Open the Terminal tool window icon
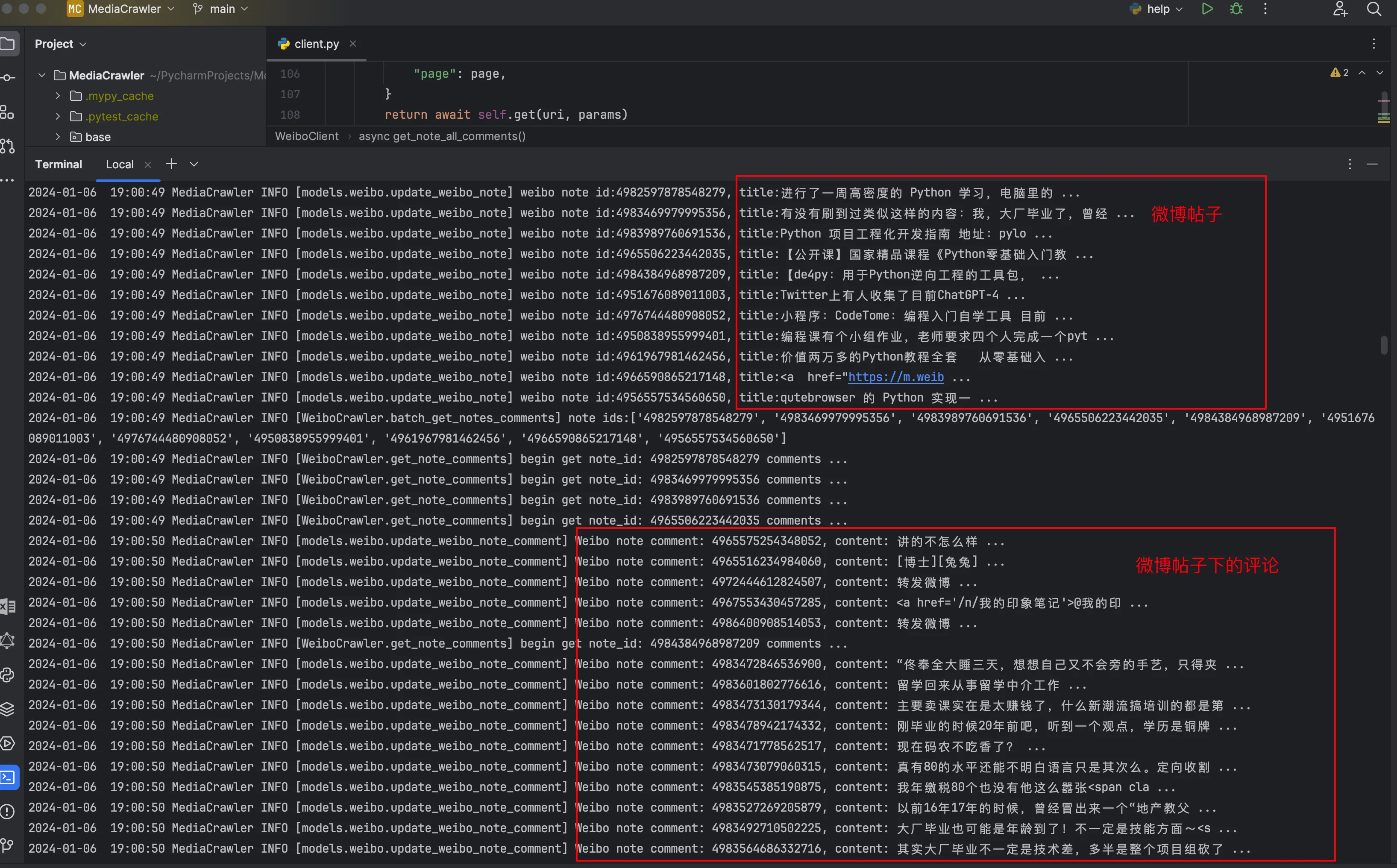 [8, 777]
